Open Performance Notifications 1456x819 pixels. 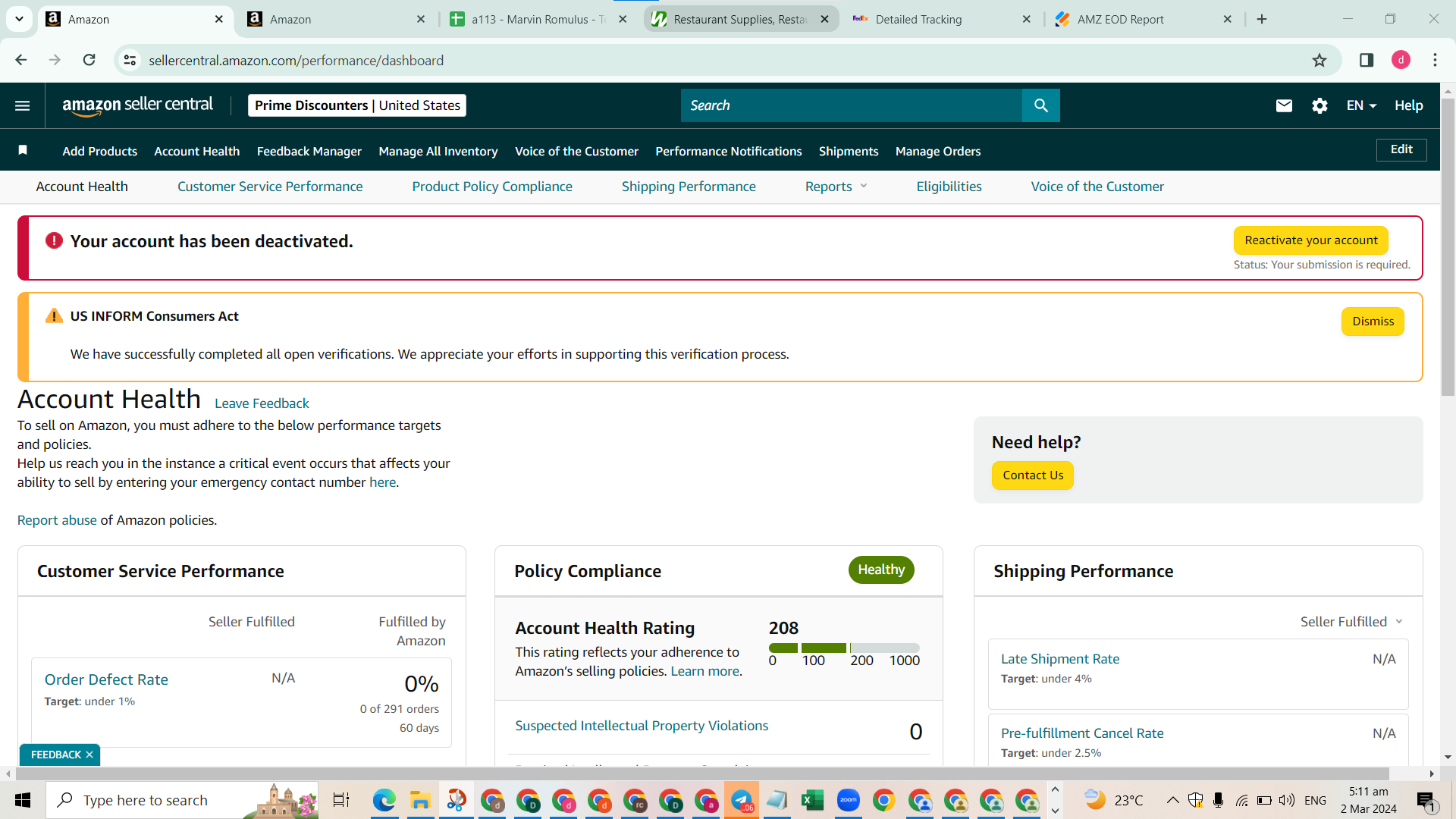click(729, 151)
